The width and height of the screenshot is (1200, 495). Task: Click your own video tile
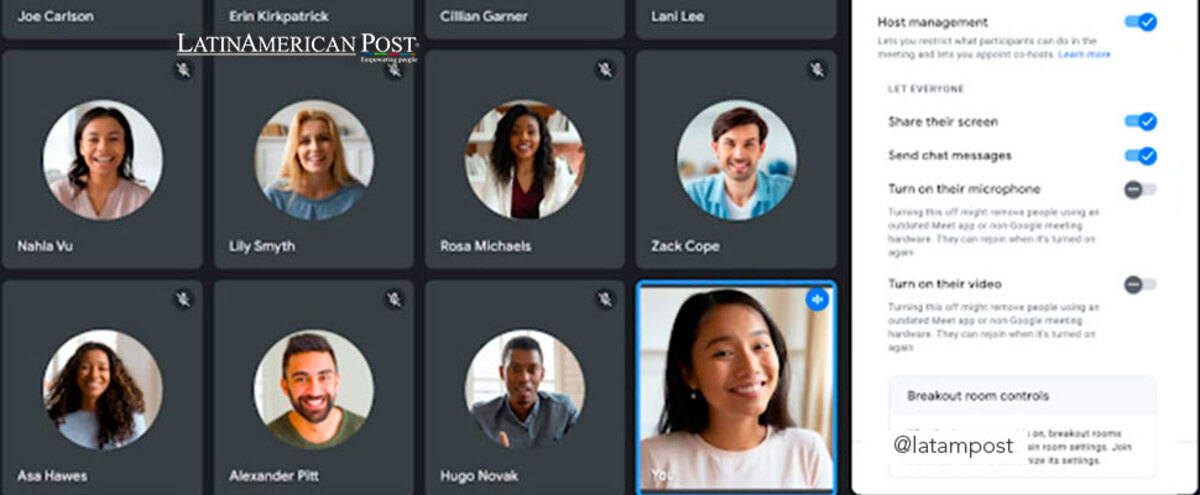click(x=737, y=387)
